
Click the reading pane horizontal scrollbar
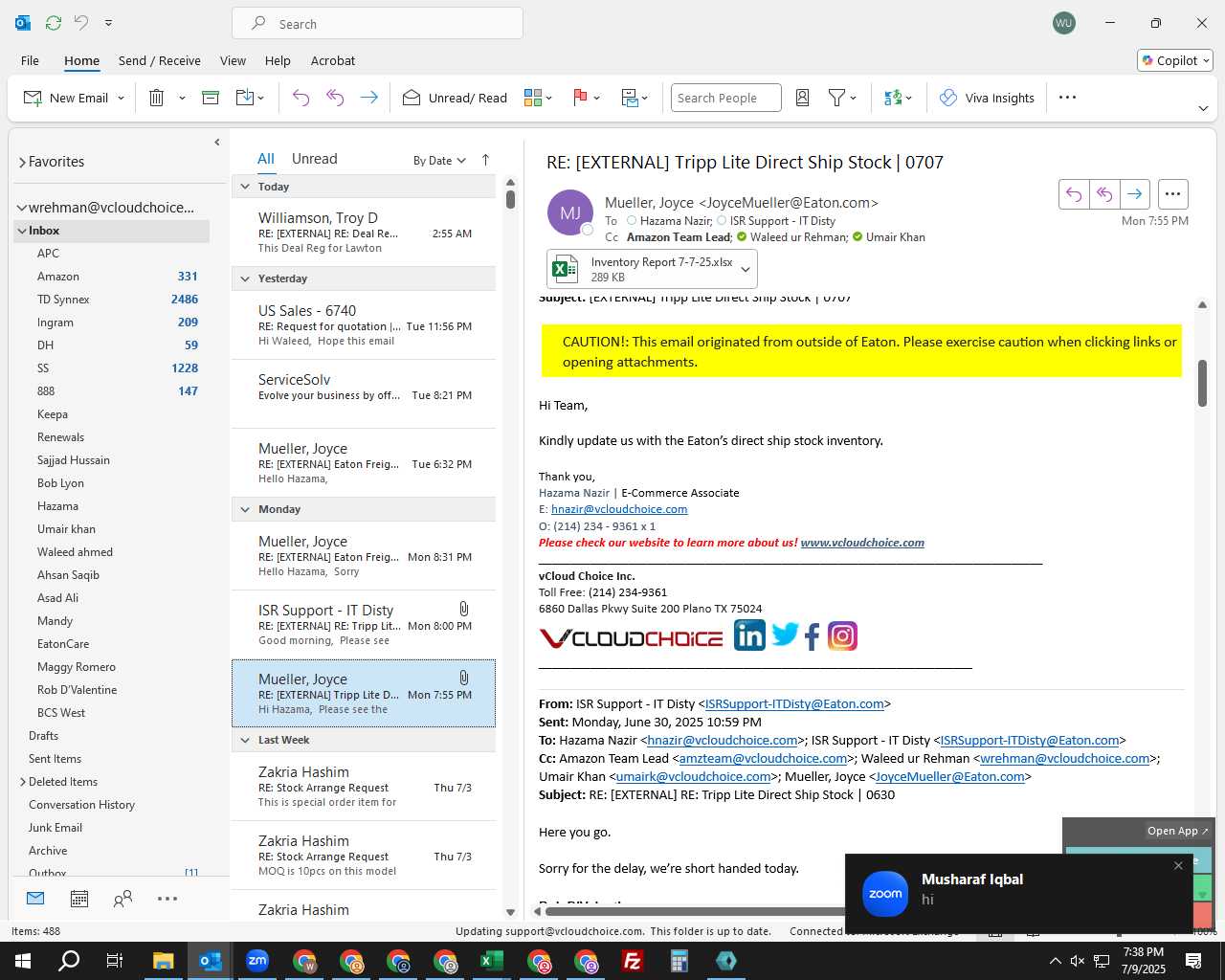pyautogui.click(x=694, y=912)
